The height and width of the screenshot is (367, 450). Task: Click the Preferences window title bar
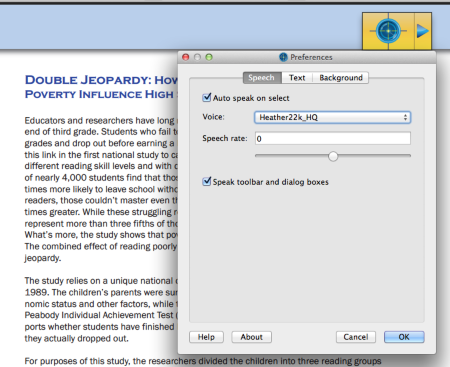(x=307, y=57)
